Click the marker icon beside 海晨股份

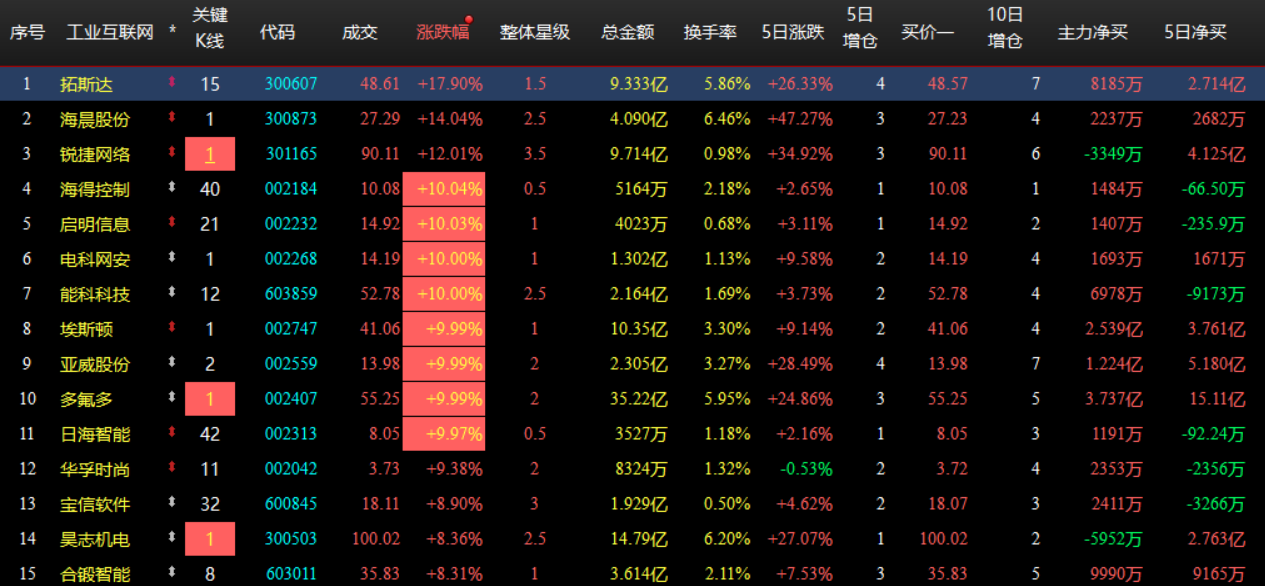pos(172,119)
